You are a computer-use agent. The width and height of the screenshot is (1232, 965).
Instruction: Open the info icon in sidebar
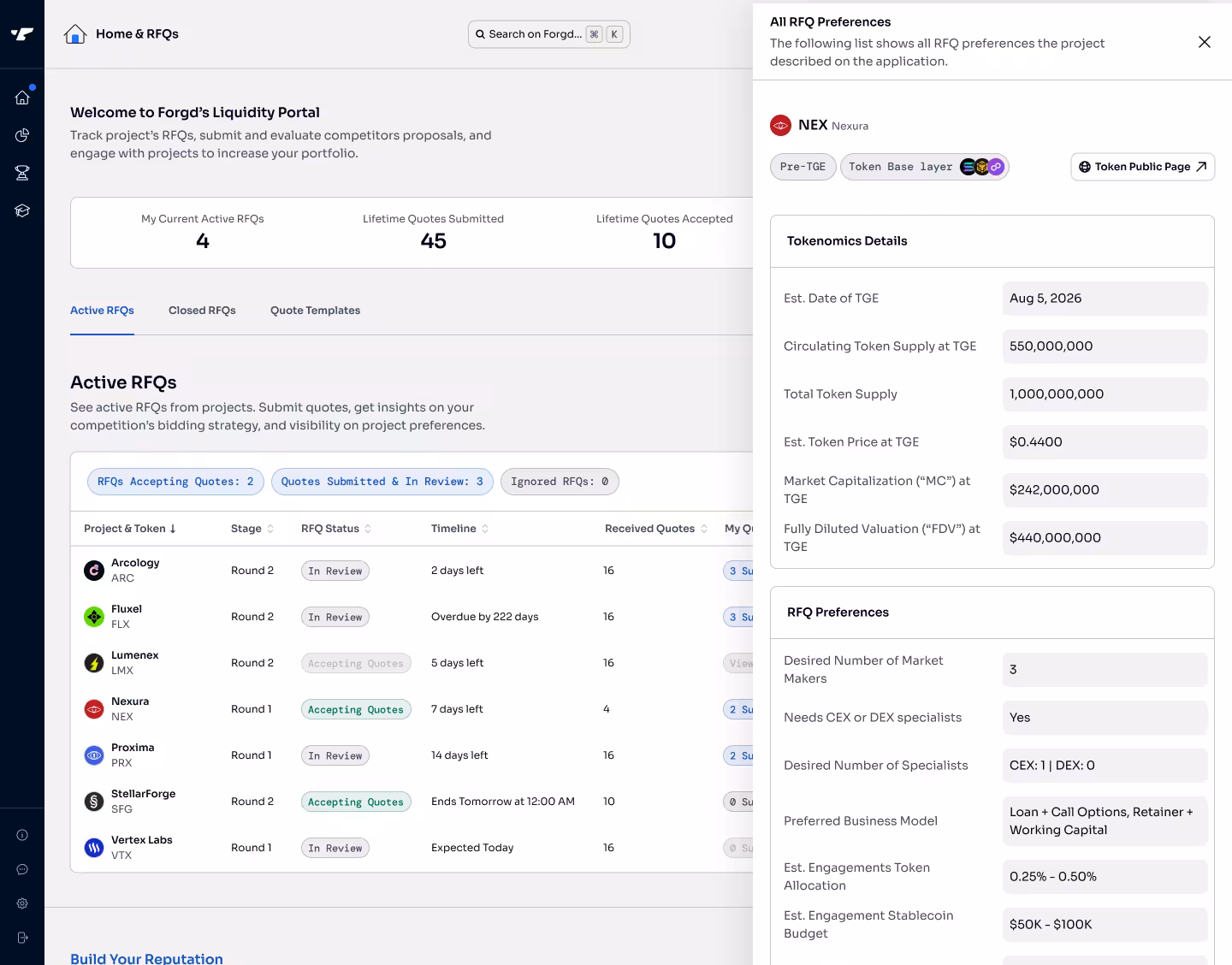(22, 835)
